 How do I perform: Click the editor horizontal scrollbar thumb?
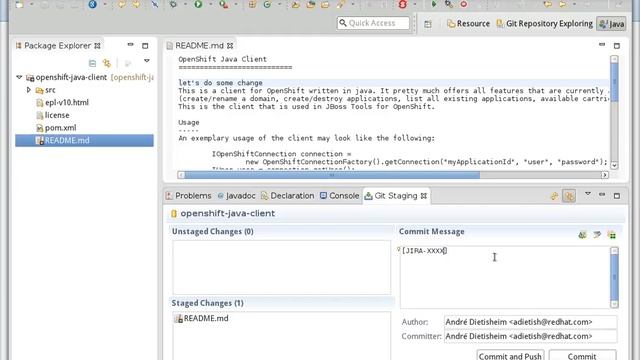point(332,175)
